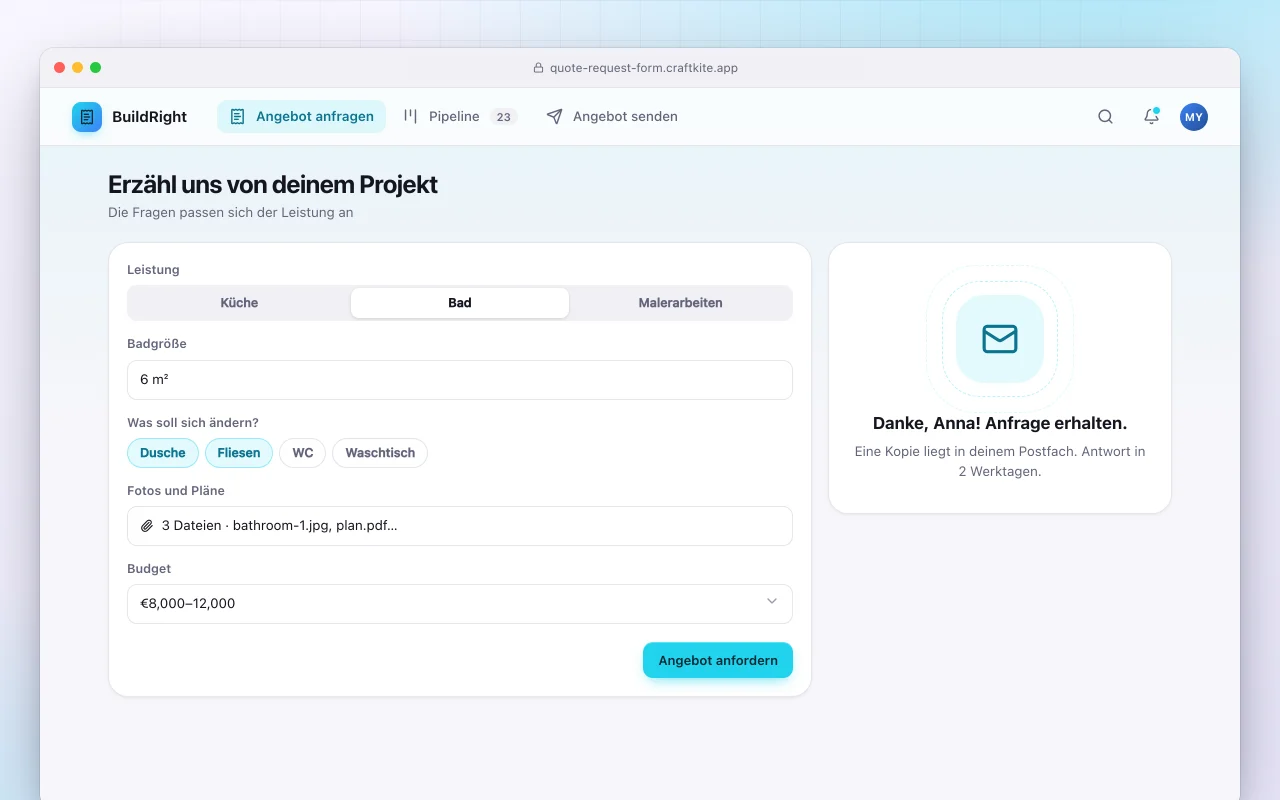
Task: Click the Badgröße label
Action: pyautogui.click(x=157, y=344)
